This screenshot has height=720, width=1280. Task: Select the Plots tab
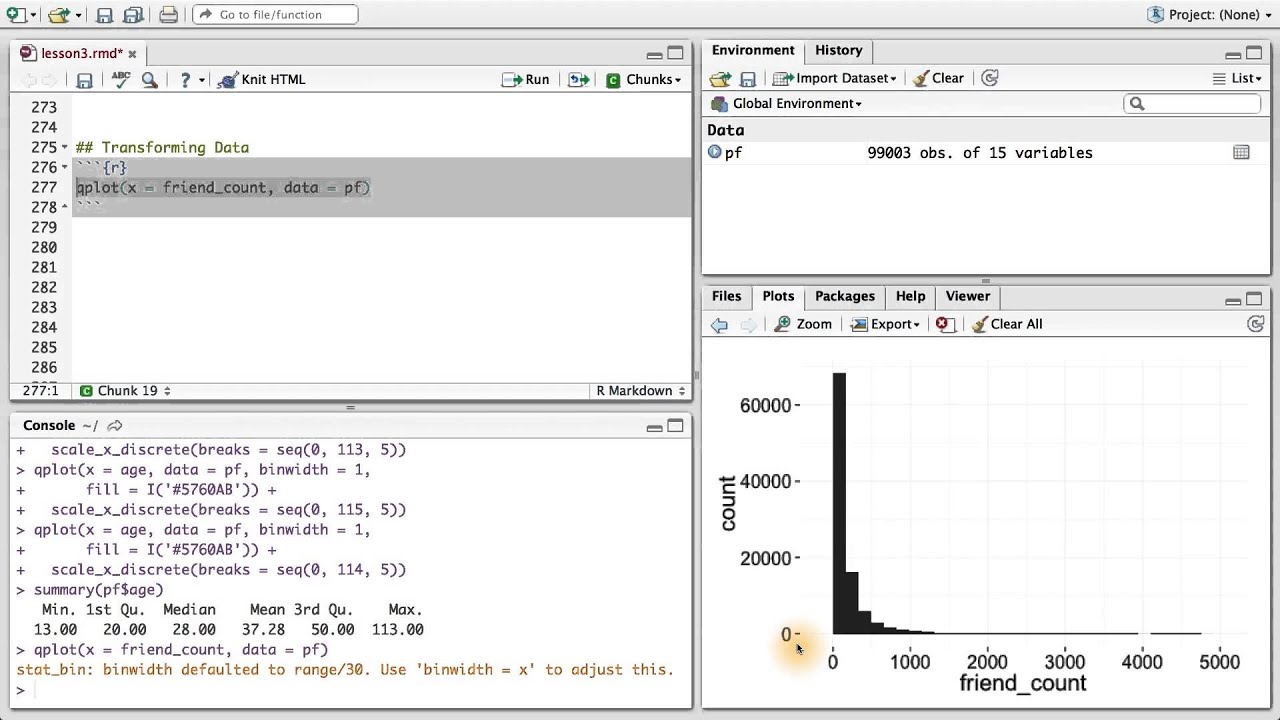pos(778,296)
